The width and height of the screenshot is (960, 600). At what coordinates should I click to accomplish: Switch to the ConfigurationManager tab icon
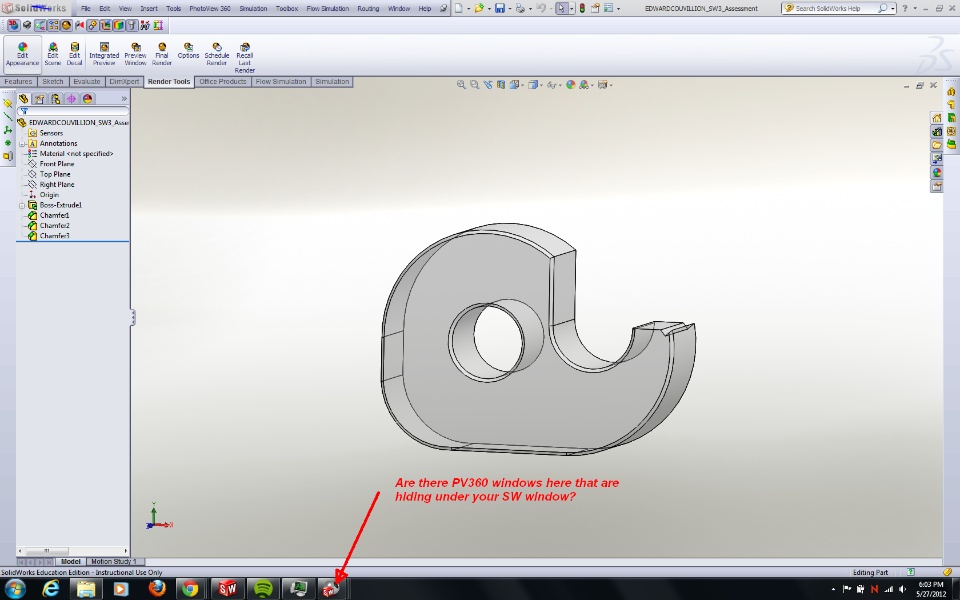click(x=55, y=99)
